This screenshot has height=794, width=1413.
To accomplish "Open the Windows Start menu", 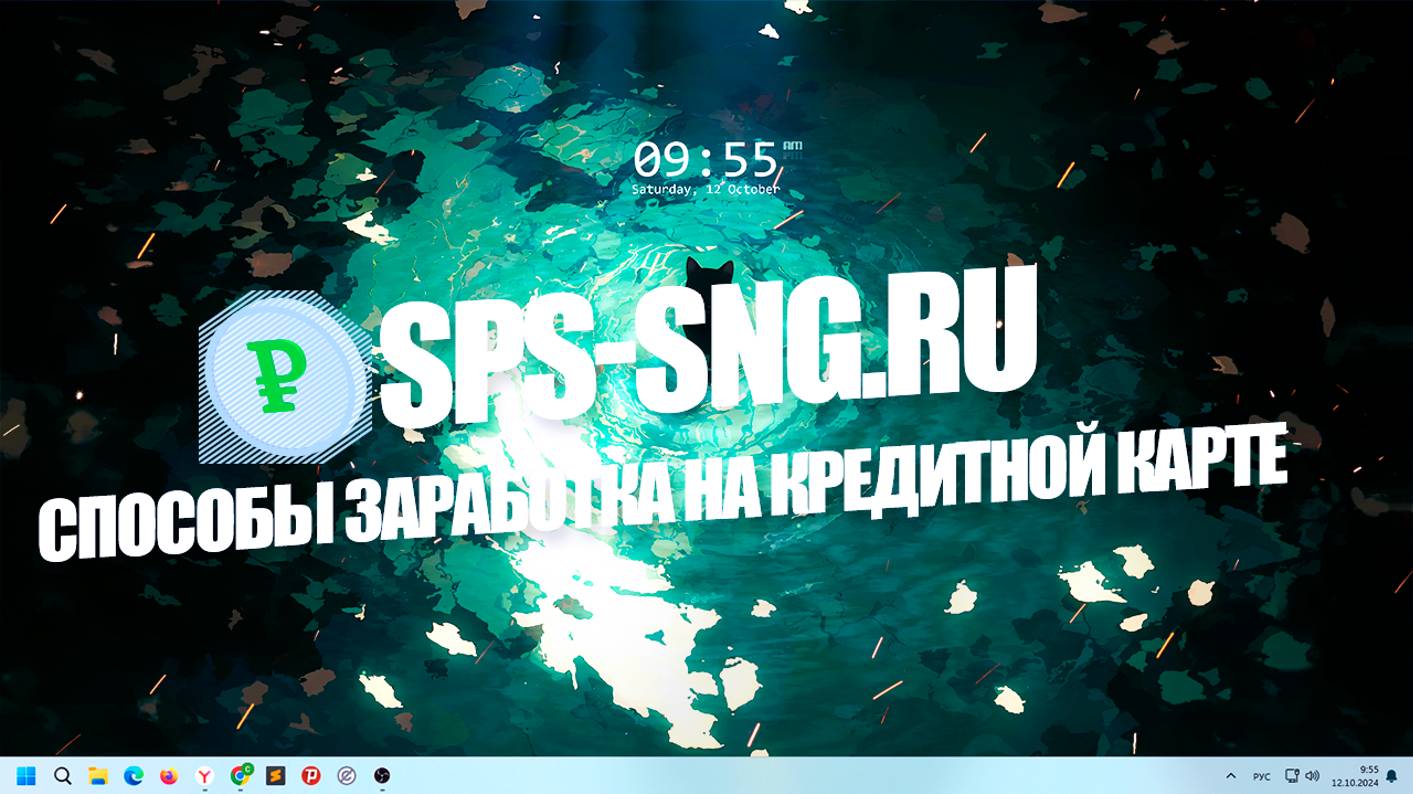I will [26, 775].
